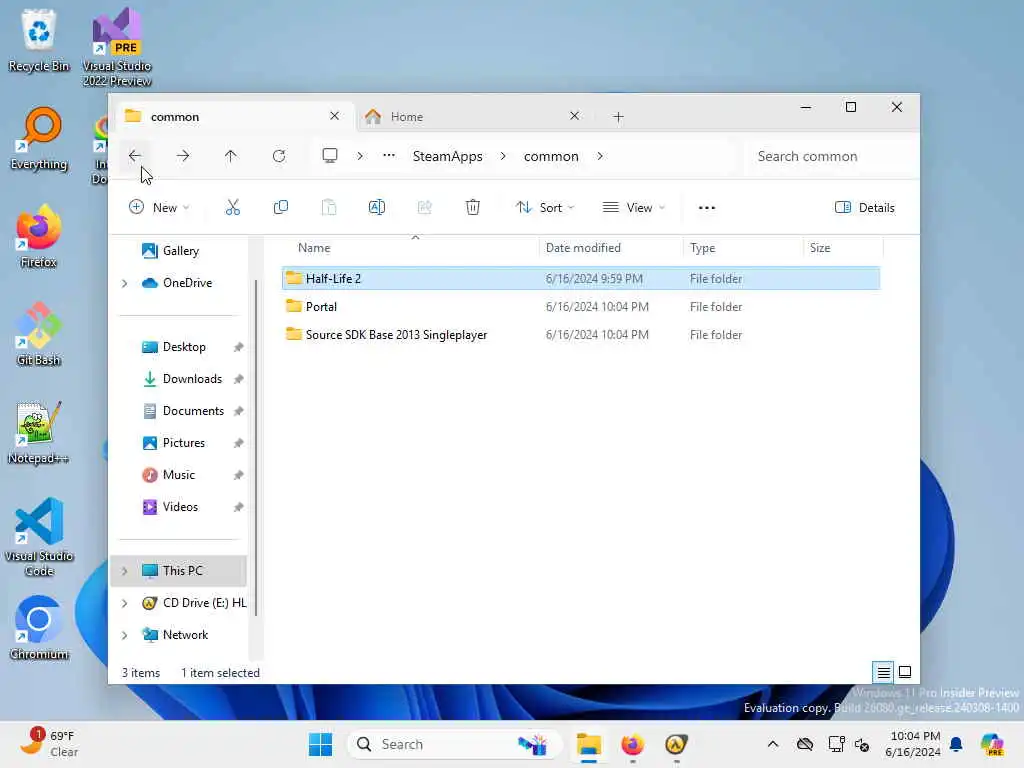Close the common tab
The height and width of the screenshot is (768, 1024).
[334, 116]
